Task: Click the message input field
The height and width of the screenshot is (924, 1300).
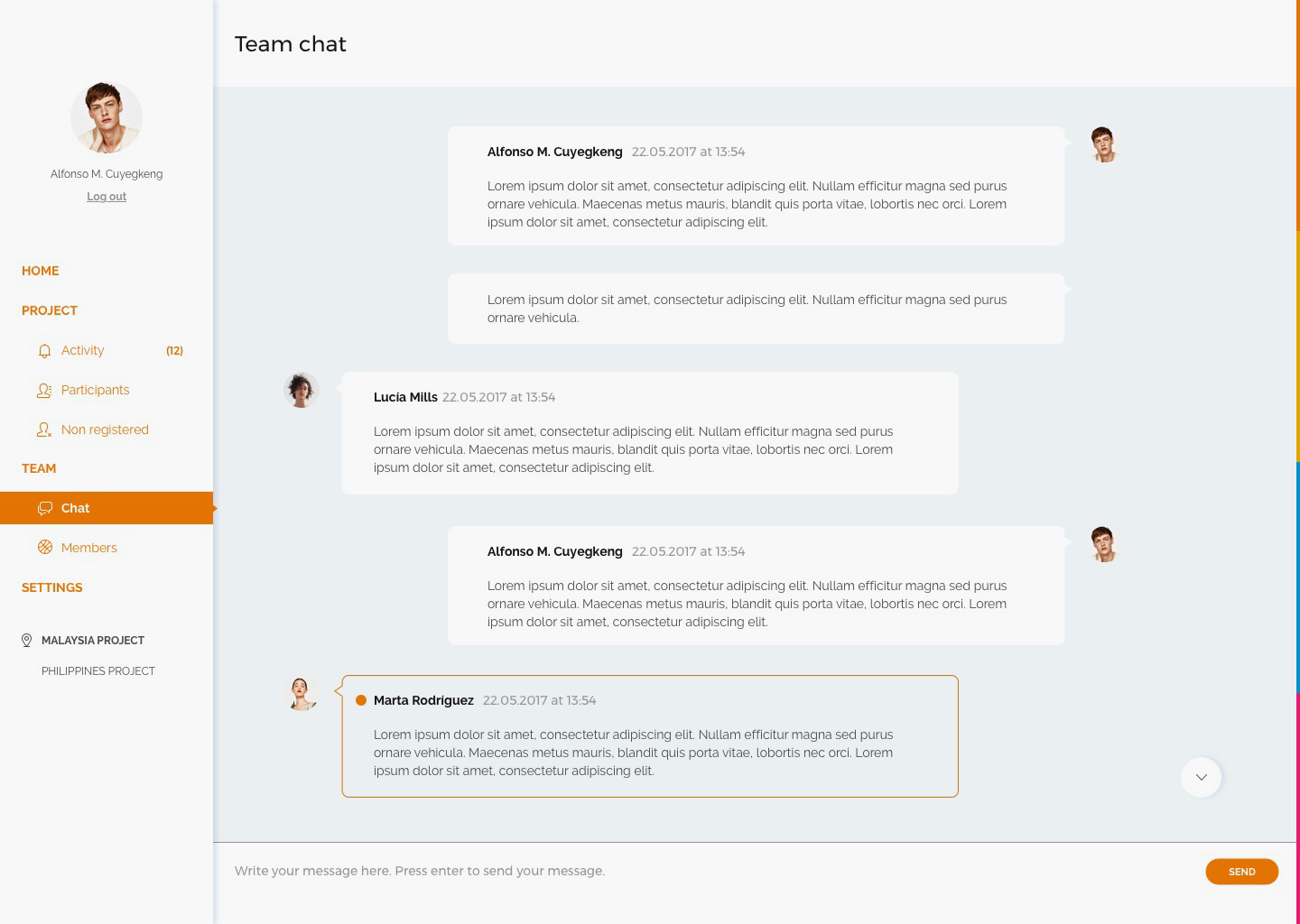Action: click(x=704, y=871)
